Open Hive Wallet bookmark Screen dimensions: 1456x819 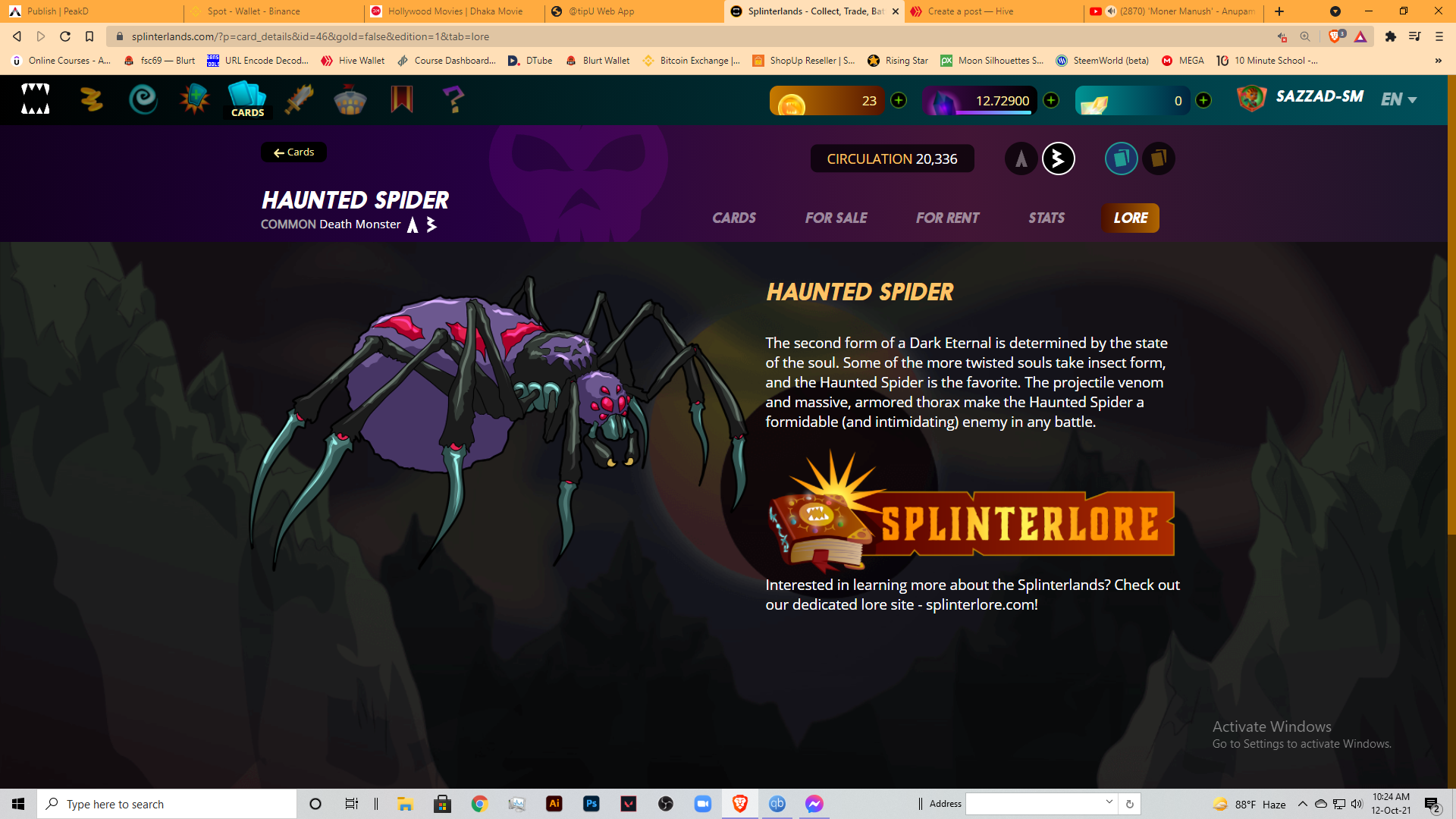(353, 61)
